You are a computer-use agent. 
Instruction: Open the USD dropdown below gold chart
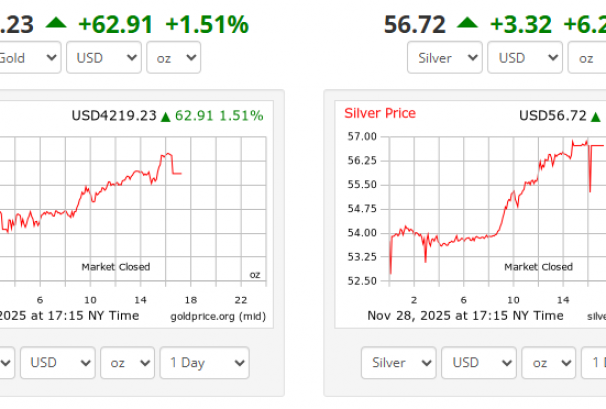57,362
